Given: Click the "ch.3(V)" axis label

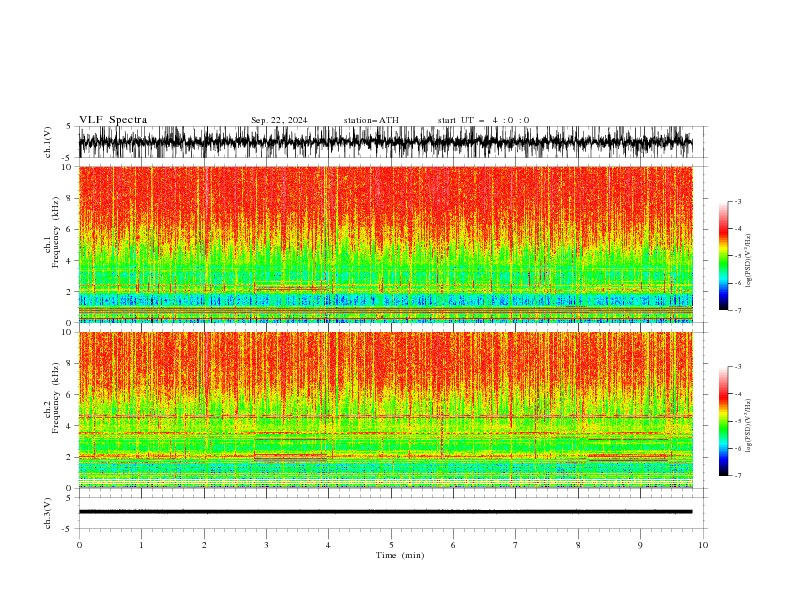Looking at the screenshot, I should click(x=48, y=513).
